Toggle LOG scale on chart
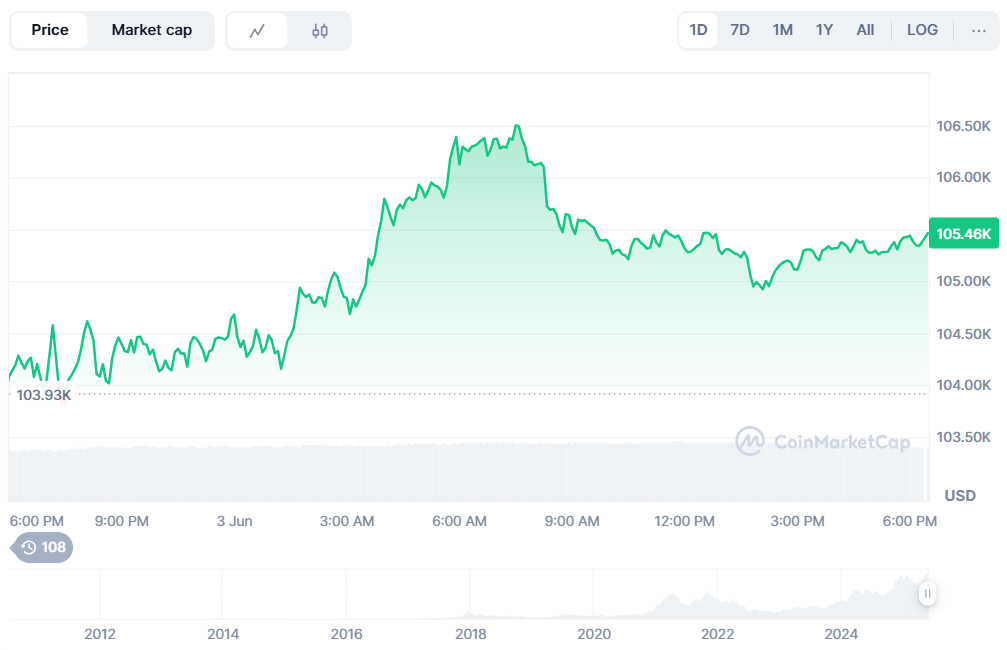The image size is (1007, 650). tap(922, 30)
